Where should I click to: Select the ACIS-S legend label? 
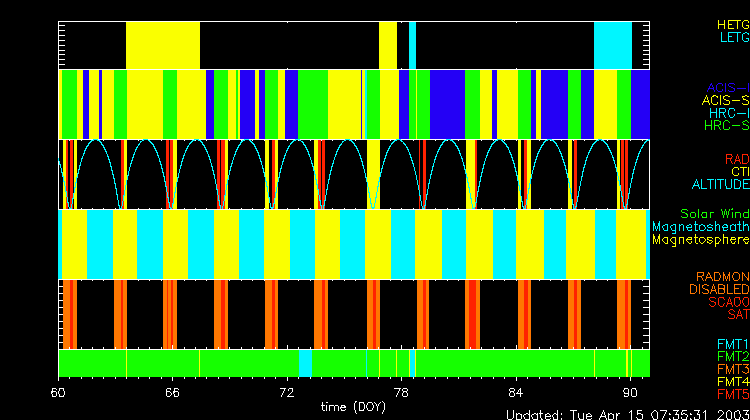click(725, 100)
